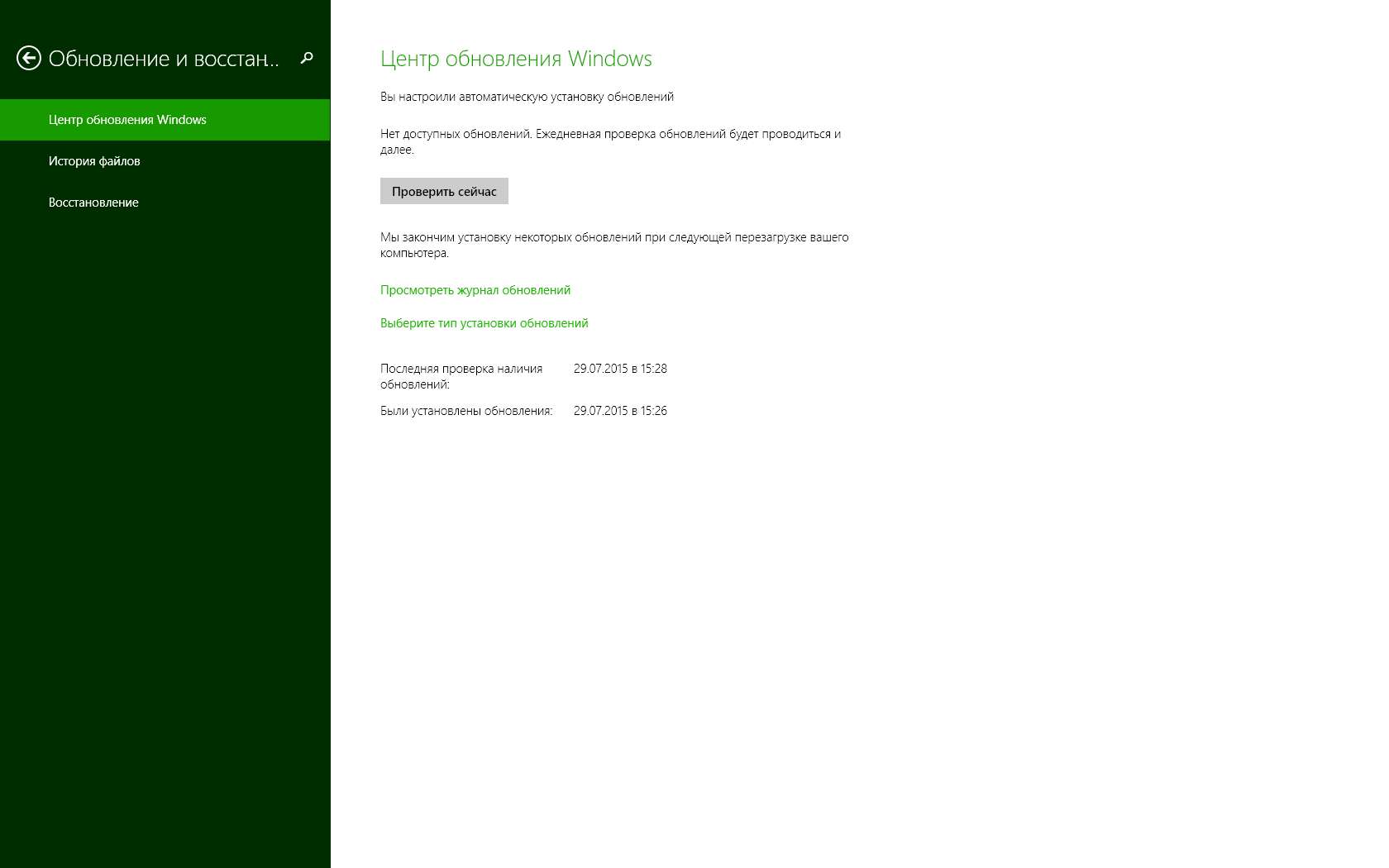The image size is (1389, 868).
Task: Click the green Центр обновления Windows heading
Action: [x=516, y=59]
